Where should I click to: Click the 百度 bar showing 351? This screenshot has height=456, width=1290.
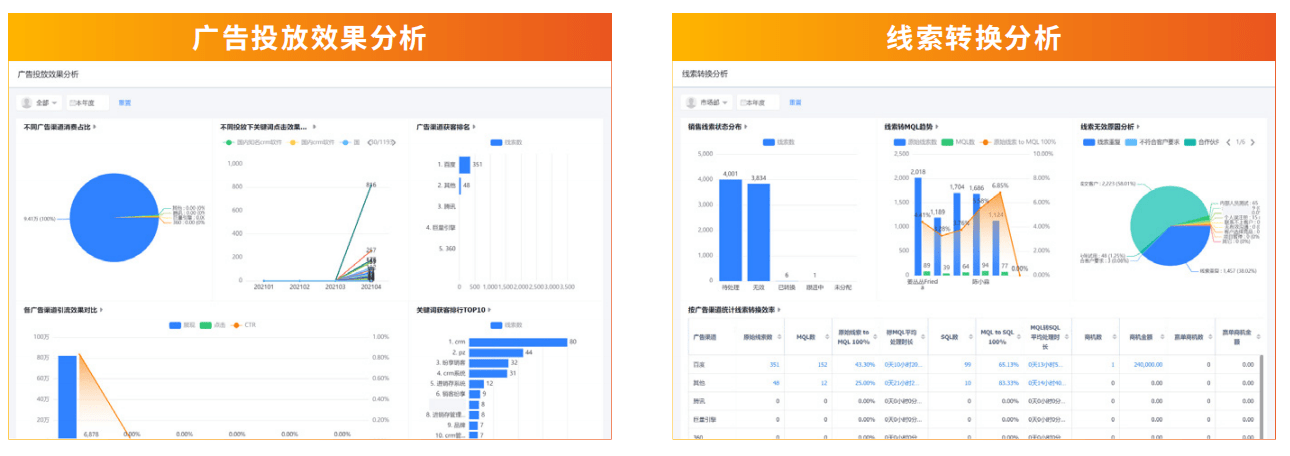463,164
